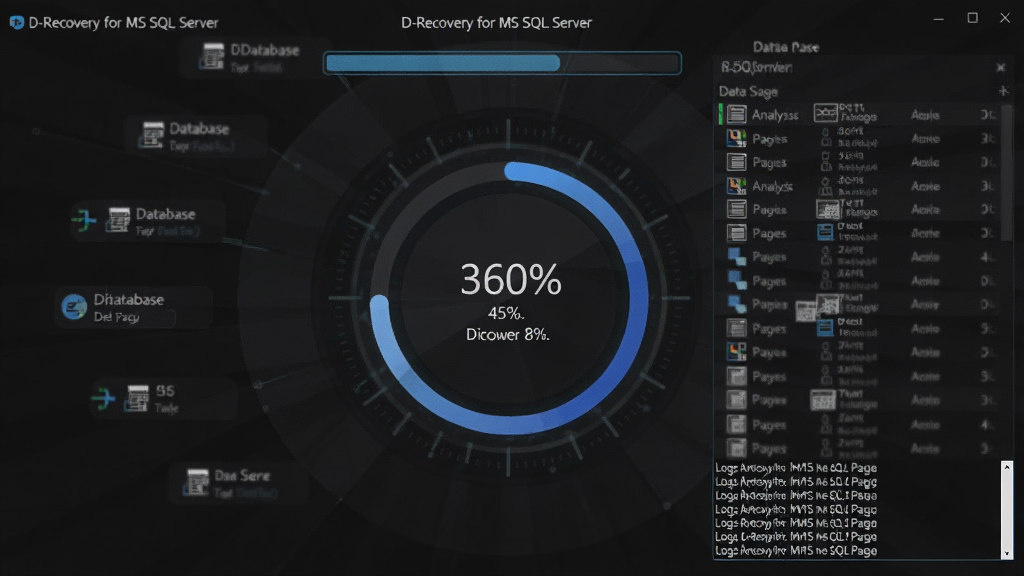Click the Dae Sere node label
The width and height of the screenshot is (1024, 576).
coord(242,475)
